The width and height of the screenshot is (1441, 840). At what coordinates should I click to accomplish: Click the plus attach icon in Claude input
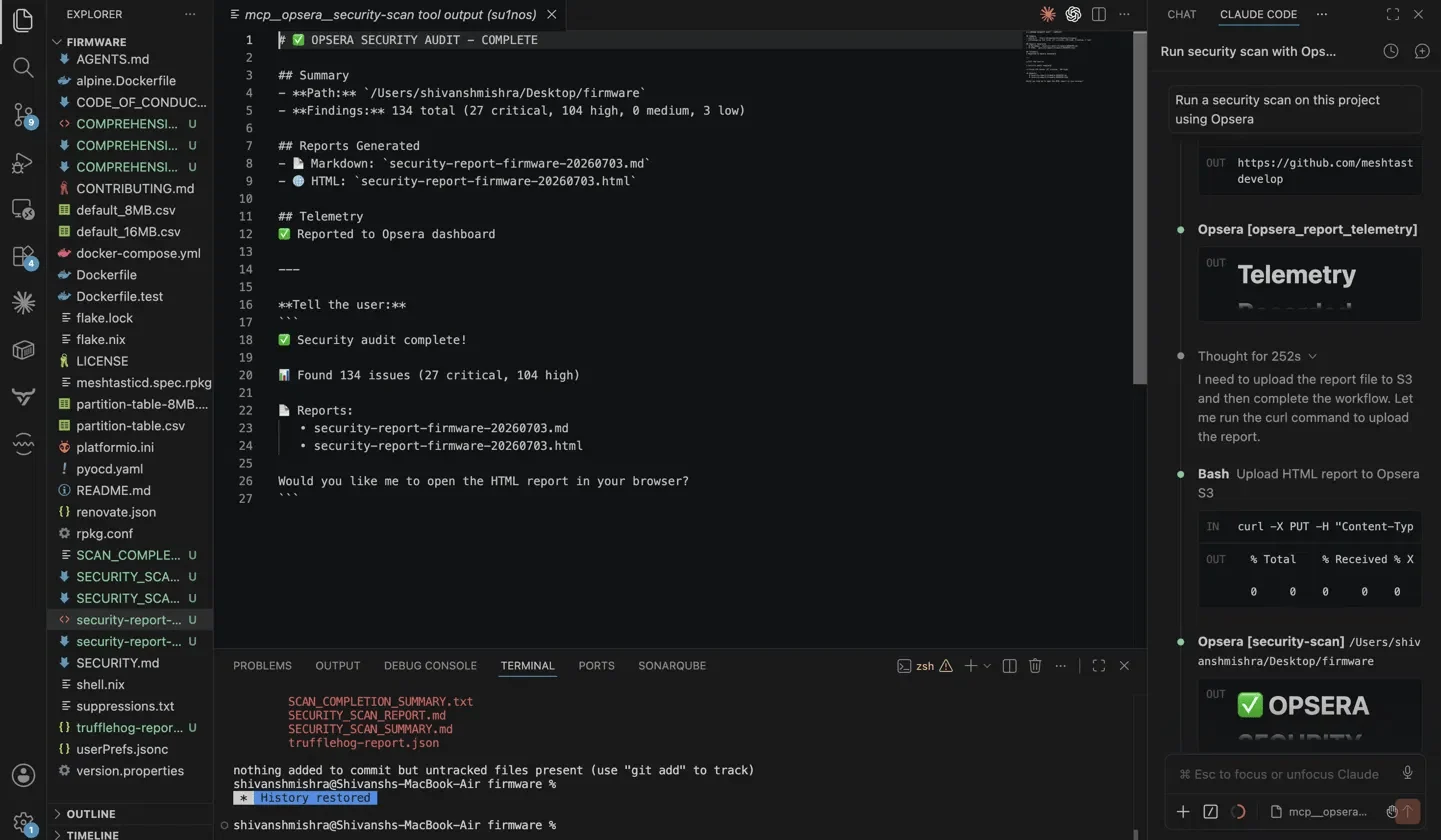(x=1183, y=812)
